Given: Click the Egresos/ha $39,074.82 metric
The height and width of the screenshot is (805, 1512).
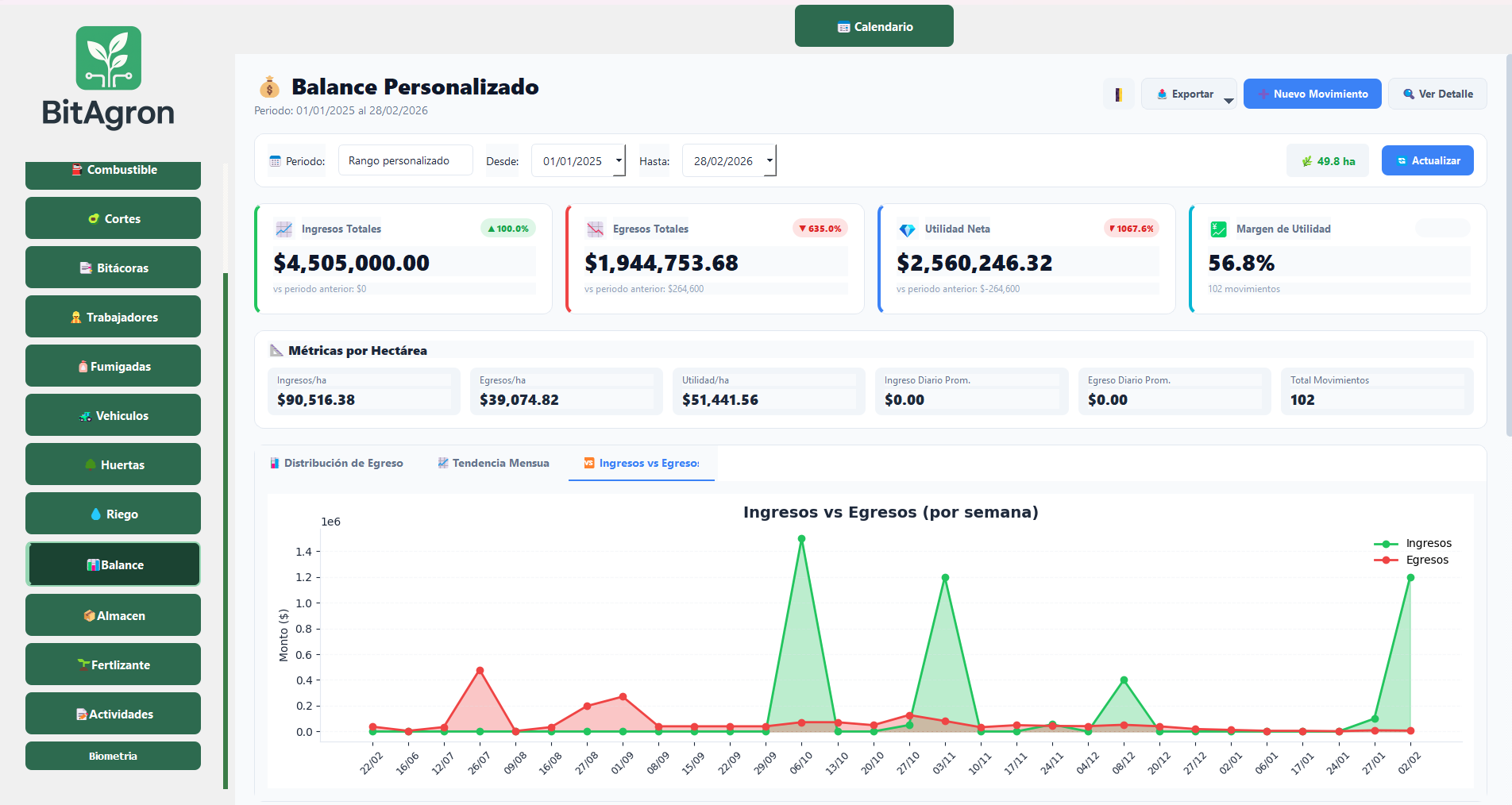Looking at the screenshot, I should 566,391.
